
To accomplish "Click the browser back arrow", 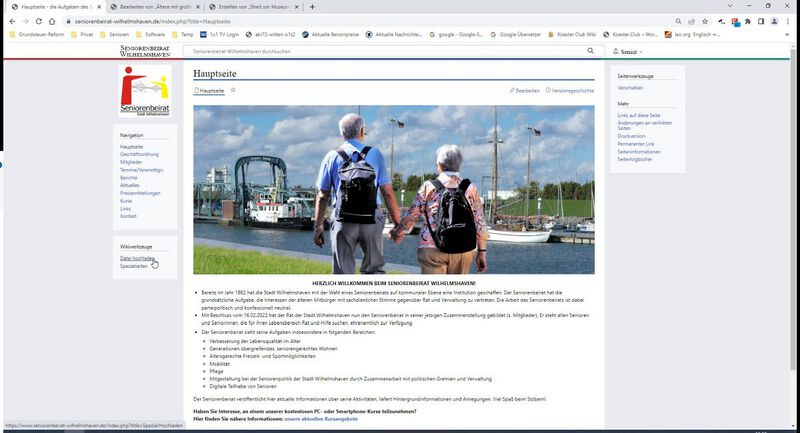I will tap(12, 21).
